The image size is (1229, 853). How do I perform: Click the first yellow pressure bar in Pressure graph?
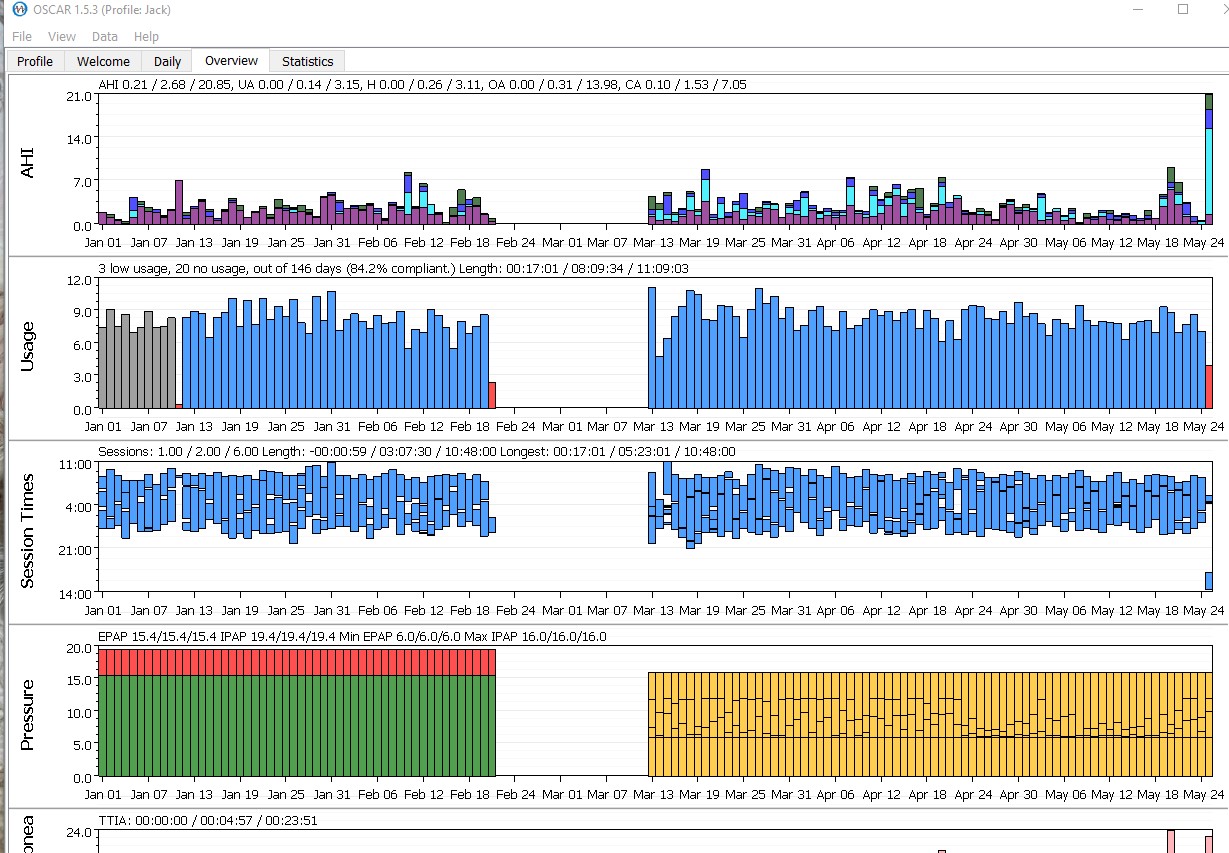click(x=653, y=724)
